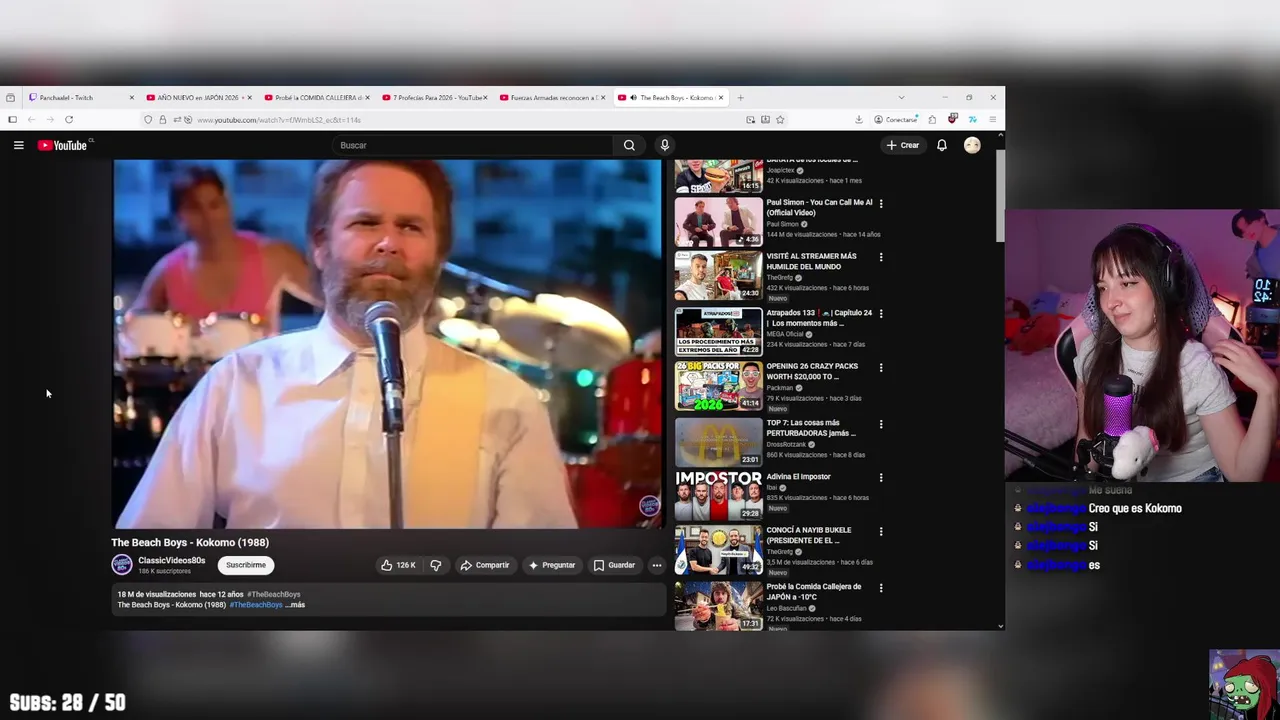This screenshot has width=1280, height=720.
Task: Click the page vertical scrollbar thumb
Action: 1000,196
